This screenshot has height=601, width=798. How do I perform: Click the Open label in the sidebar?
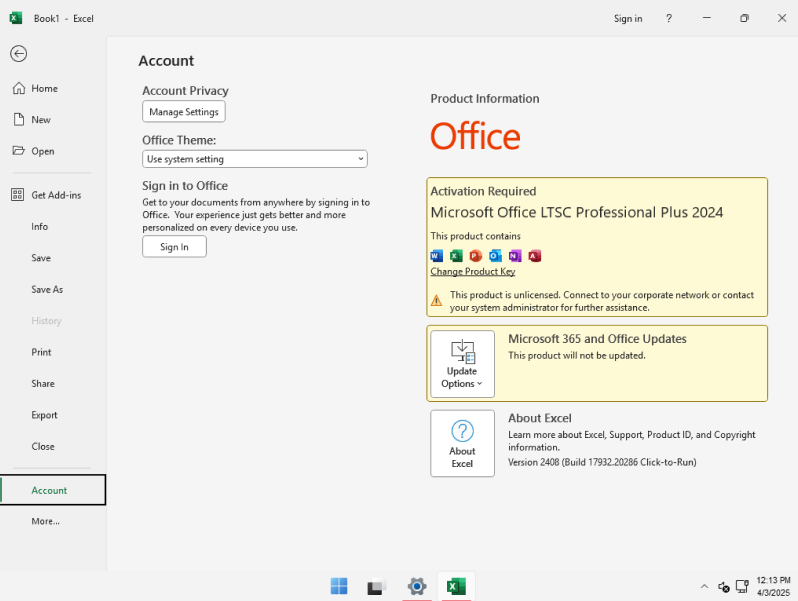click(x=43, y=151)
